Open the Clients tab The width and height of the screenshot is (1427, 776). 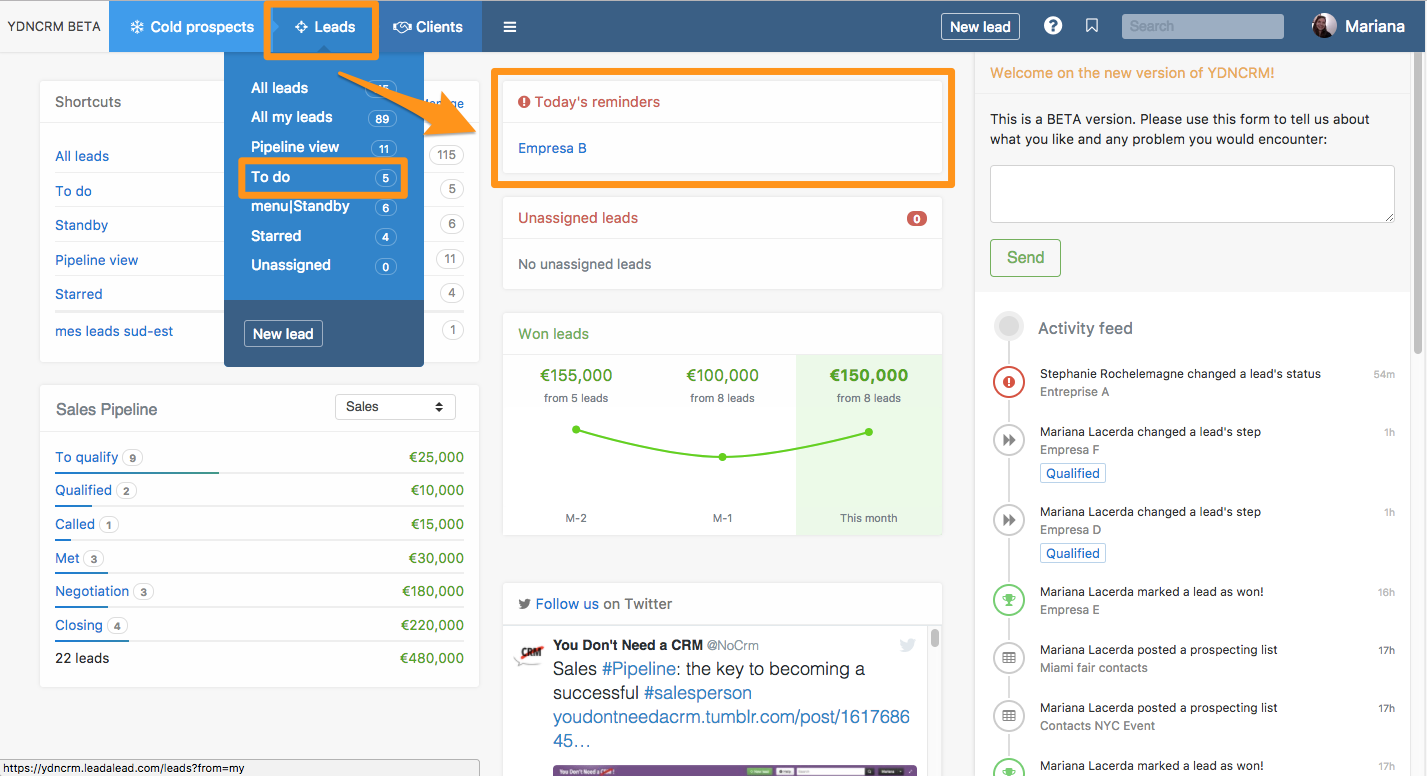coord(428,27)
